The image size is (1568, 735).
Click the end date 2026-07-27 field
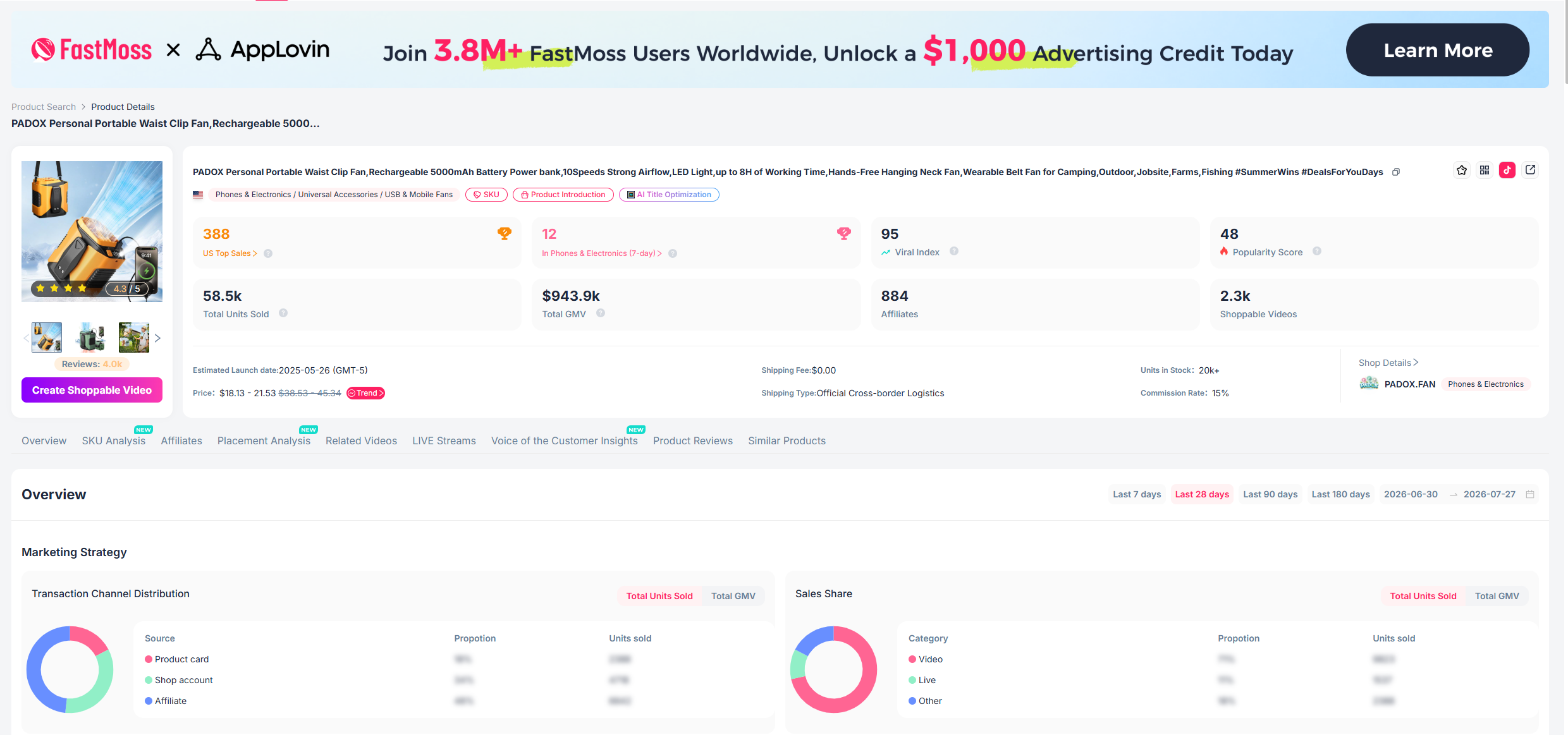tap(1490, 494)
